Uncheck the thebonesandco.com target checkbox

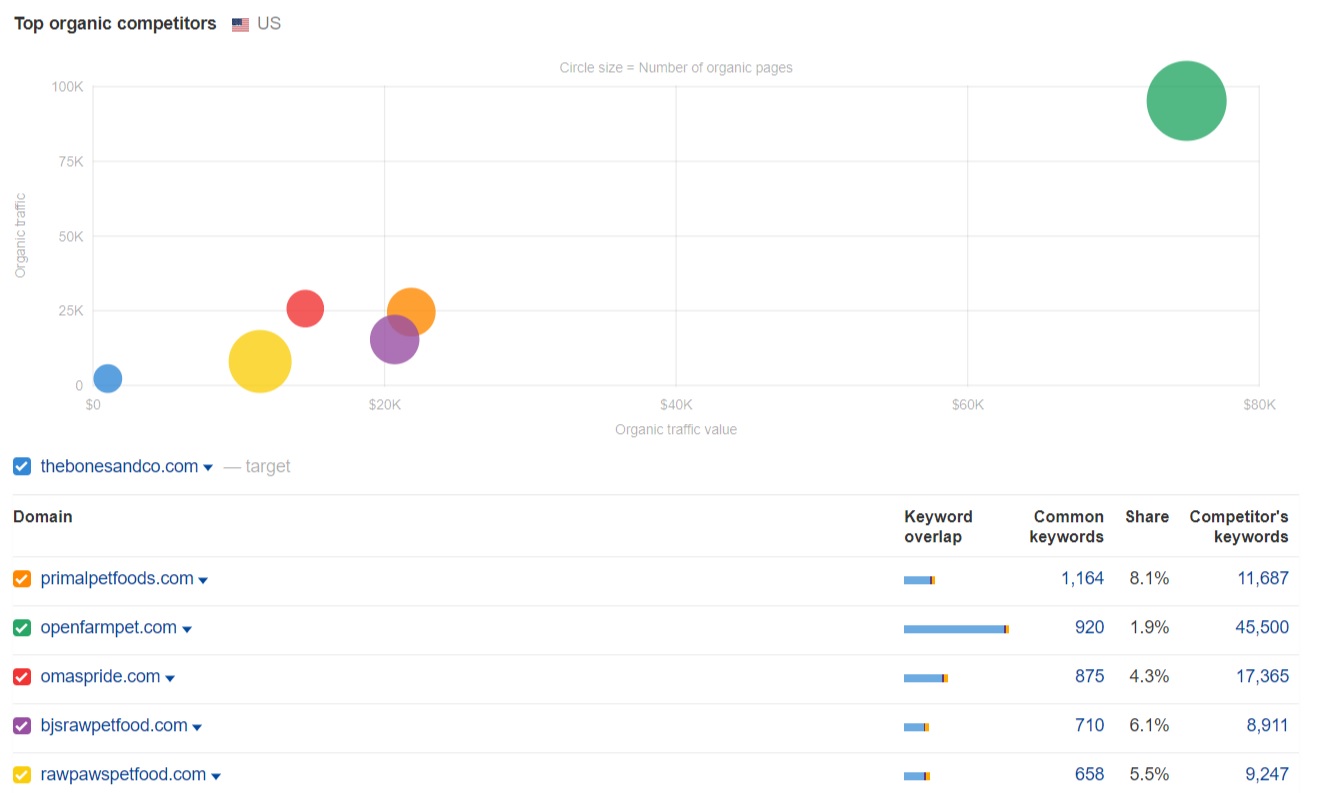22,467
